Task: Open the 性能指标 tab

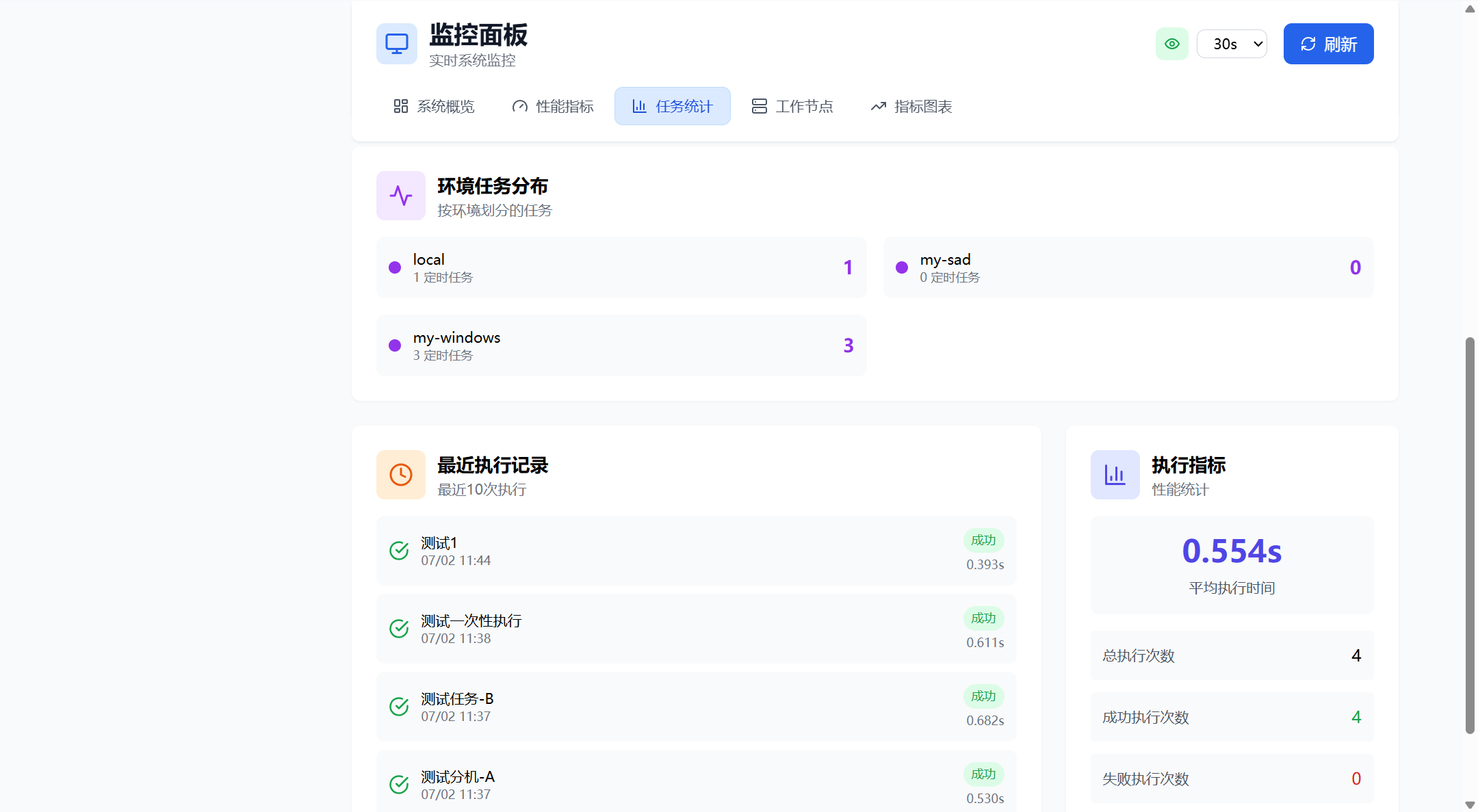Action: (x=553, y=106)
